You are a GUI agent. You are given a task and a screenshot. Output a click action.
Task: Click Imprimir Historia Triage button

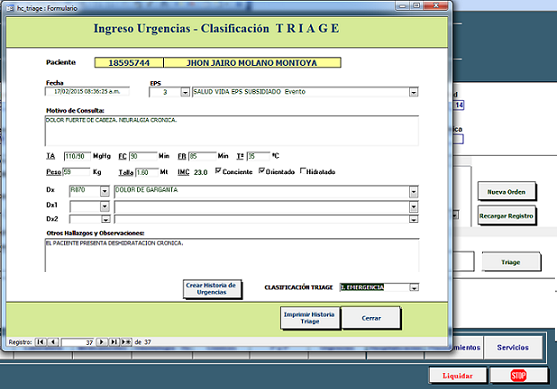[x=310, y=318]
